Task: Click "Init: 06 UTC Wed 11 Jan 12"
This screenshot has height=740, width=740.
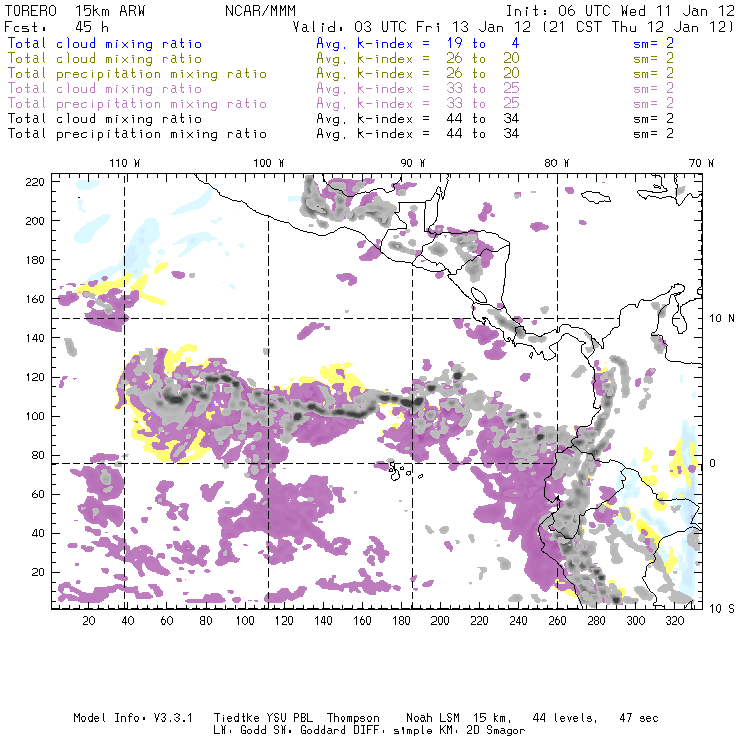Action: [x=620, y=11]
